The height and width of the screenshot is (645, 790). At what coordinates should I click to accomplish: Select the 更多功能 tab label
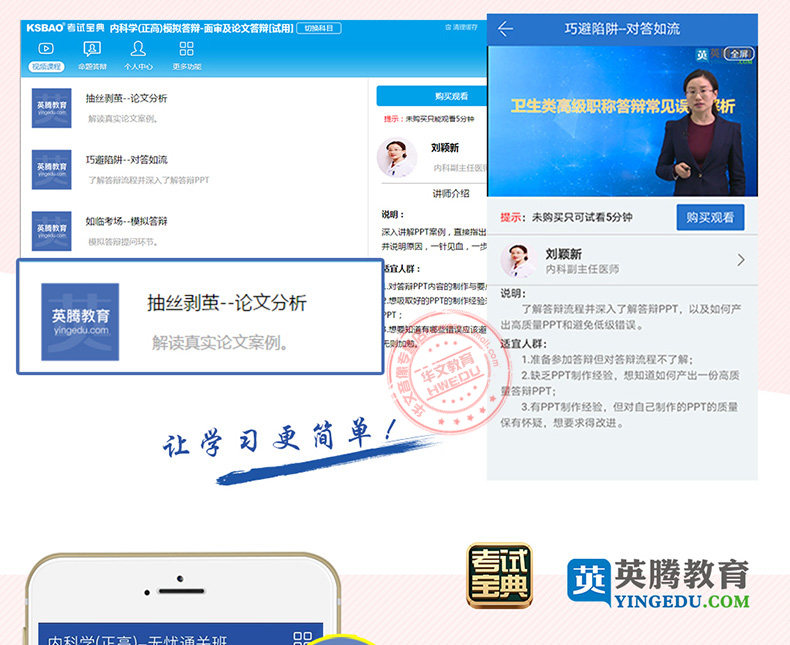coord(187,67)
